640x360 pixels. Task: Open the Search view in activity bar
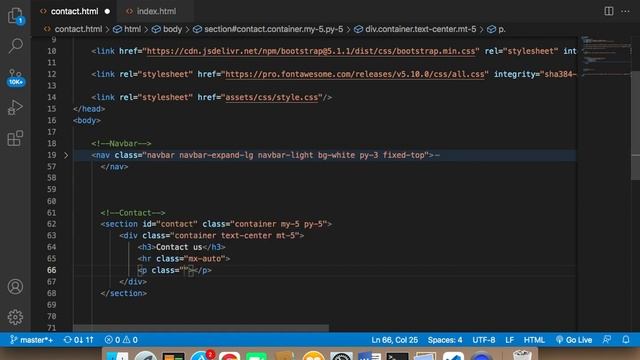[x=16, y=45]
